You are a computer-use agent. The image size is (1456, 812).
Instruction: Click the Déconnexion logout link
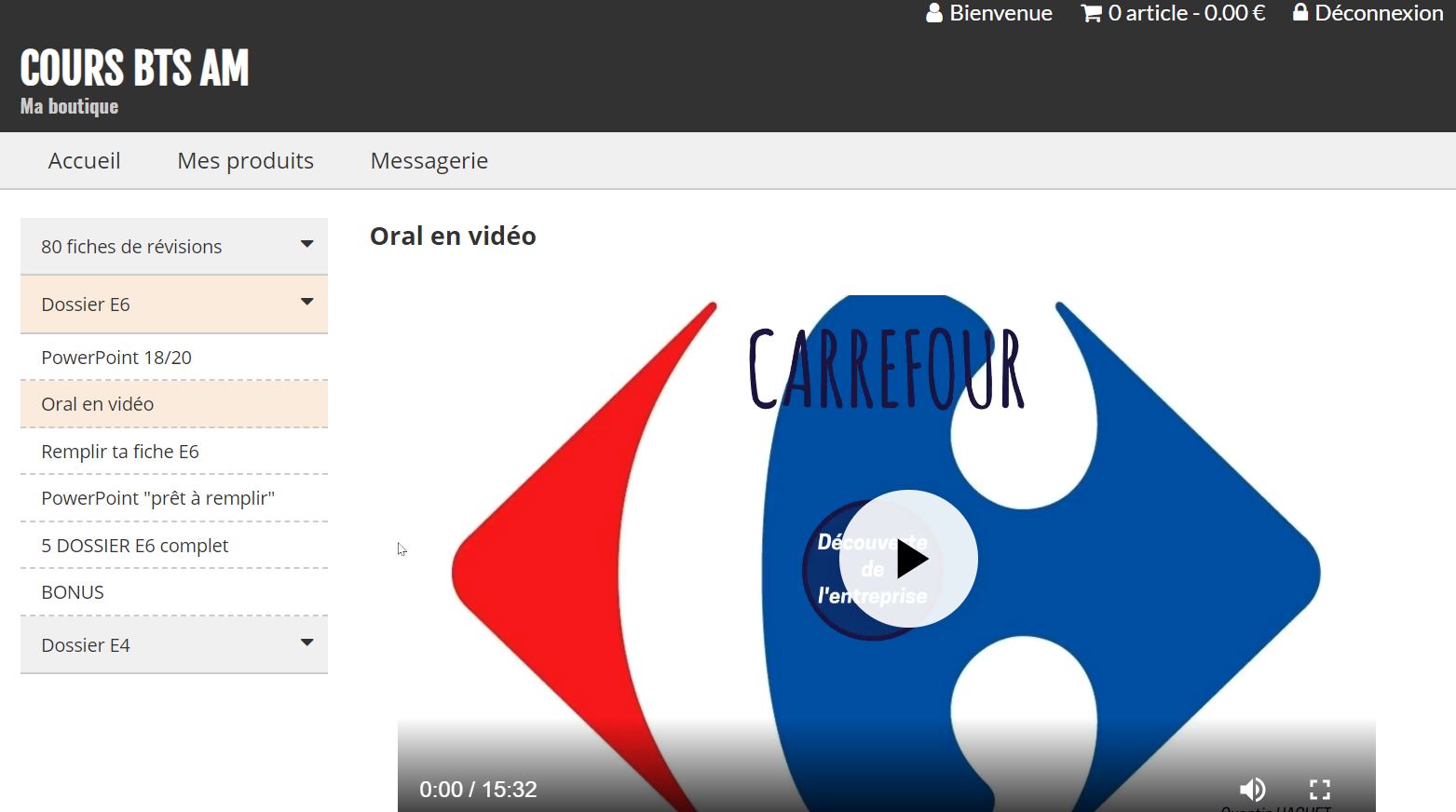pos(1379,13)
